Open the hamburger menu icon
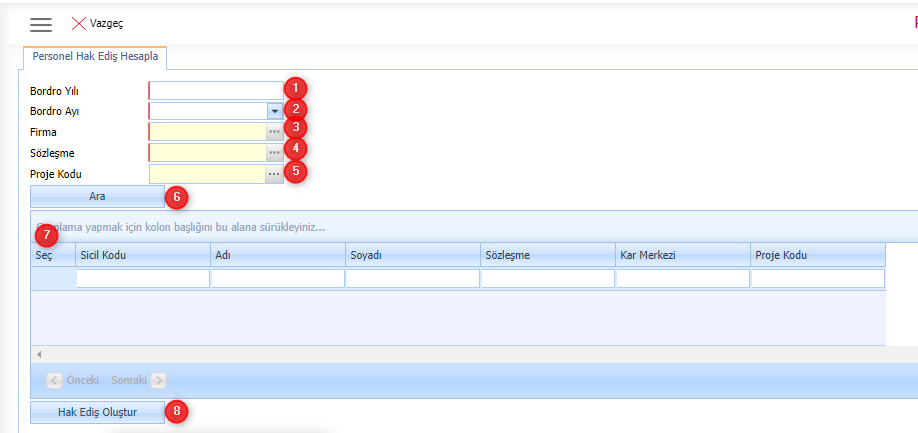Screen dimensions: 918x433 click(x=41, y=24)
